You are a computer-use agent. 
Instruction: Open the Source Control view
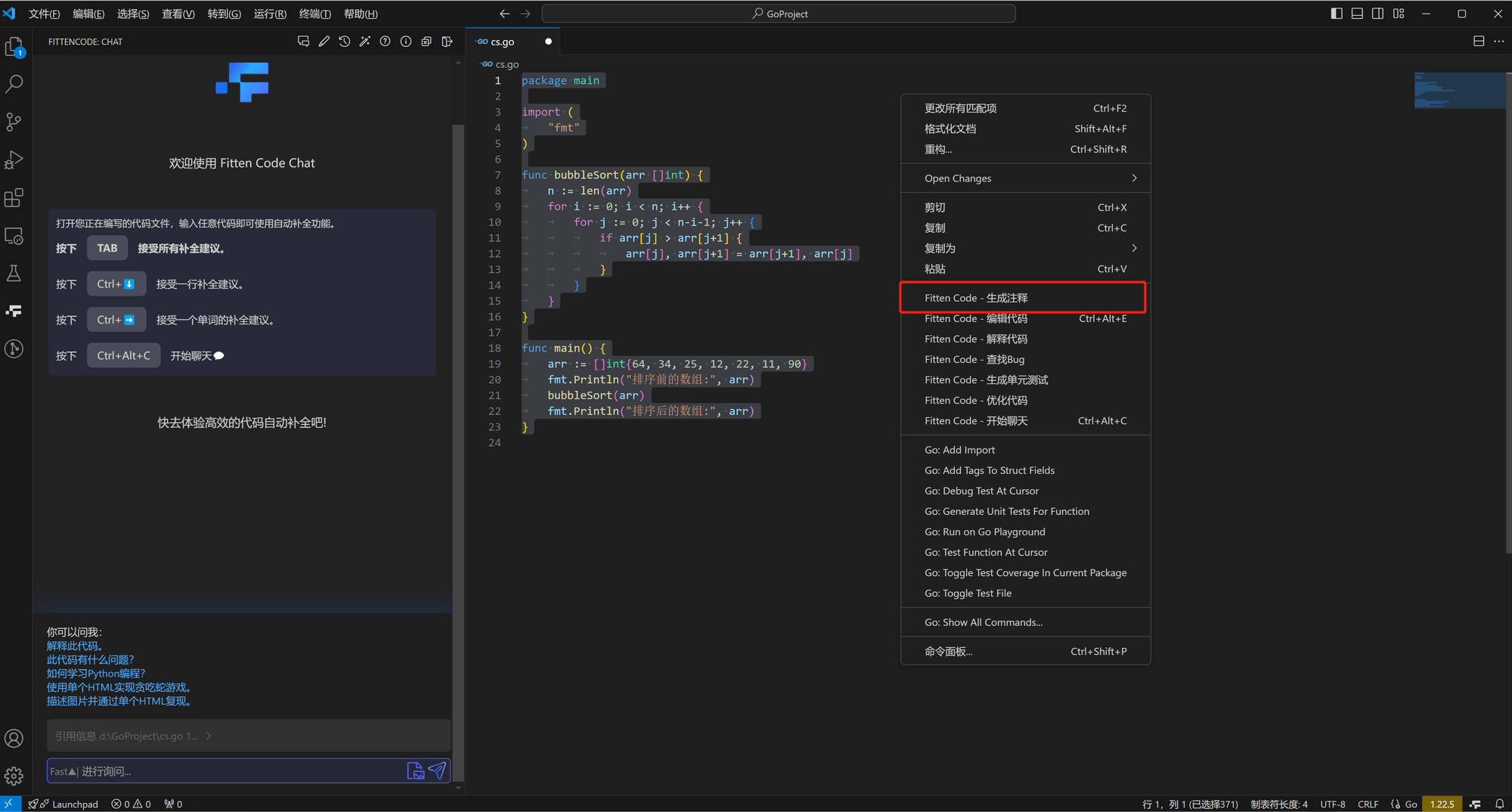pos(14,122)
